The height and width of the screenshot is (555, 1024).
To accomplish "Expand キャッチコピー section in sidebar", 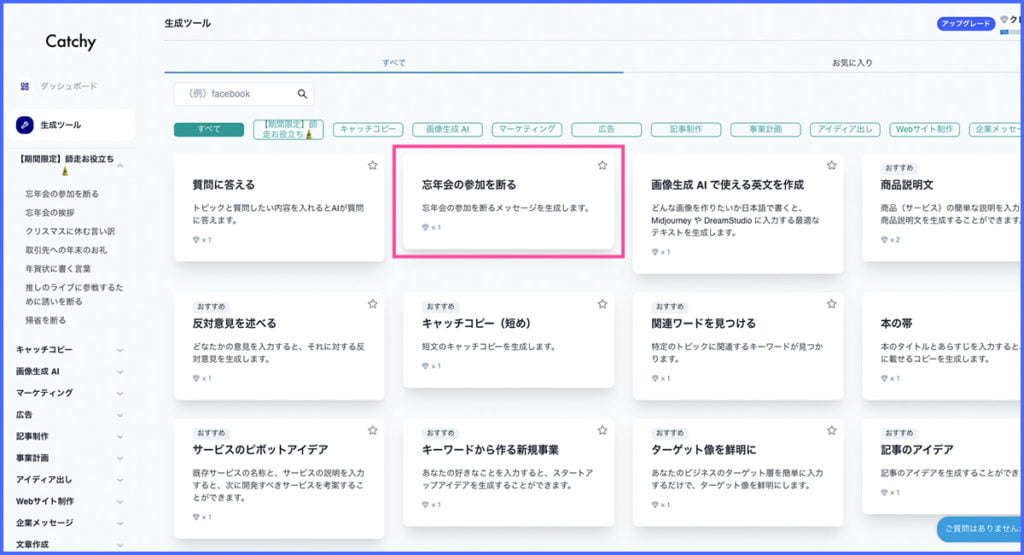I will click(120, 350).
